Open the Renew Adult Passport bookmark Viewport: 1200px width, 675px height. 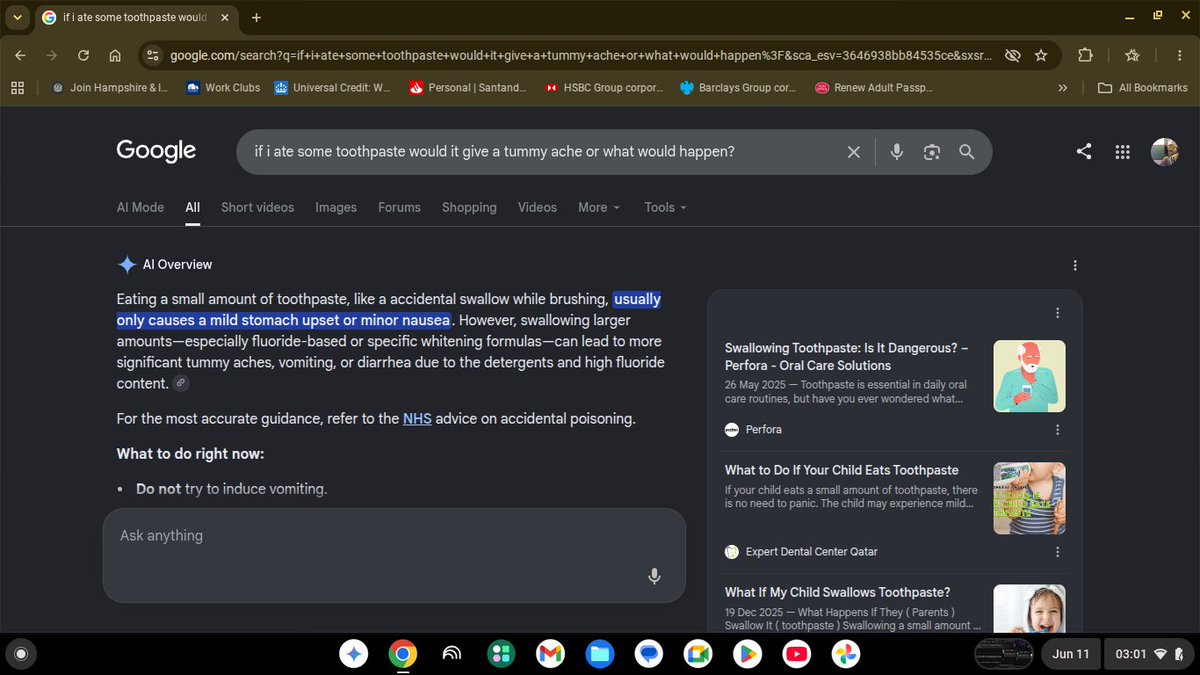(x=873, y=88)
